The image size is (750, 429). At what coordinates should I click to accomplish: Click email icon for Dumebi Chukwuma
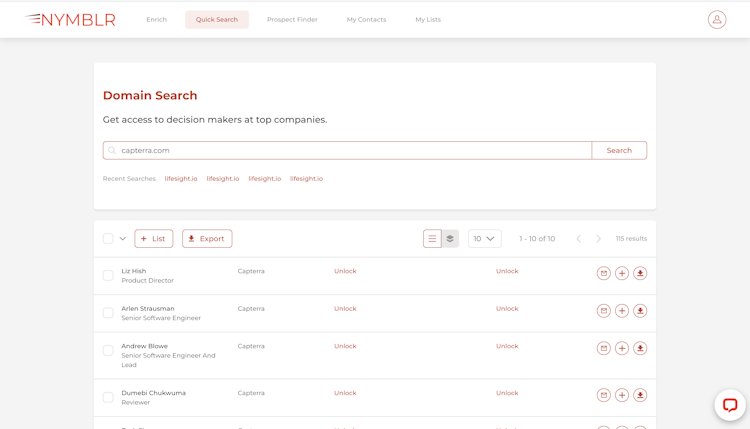604,395
